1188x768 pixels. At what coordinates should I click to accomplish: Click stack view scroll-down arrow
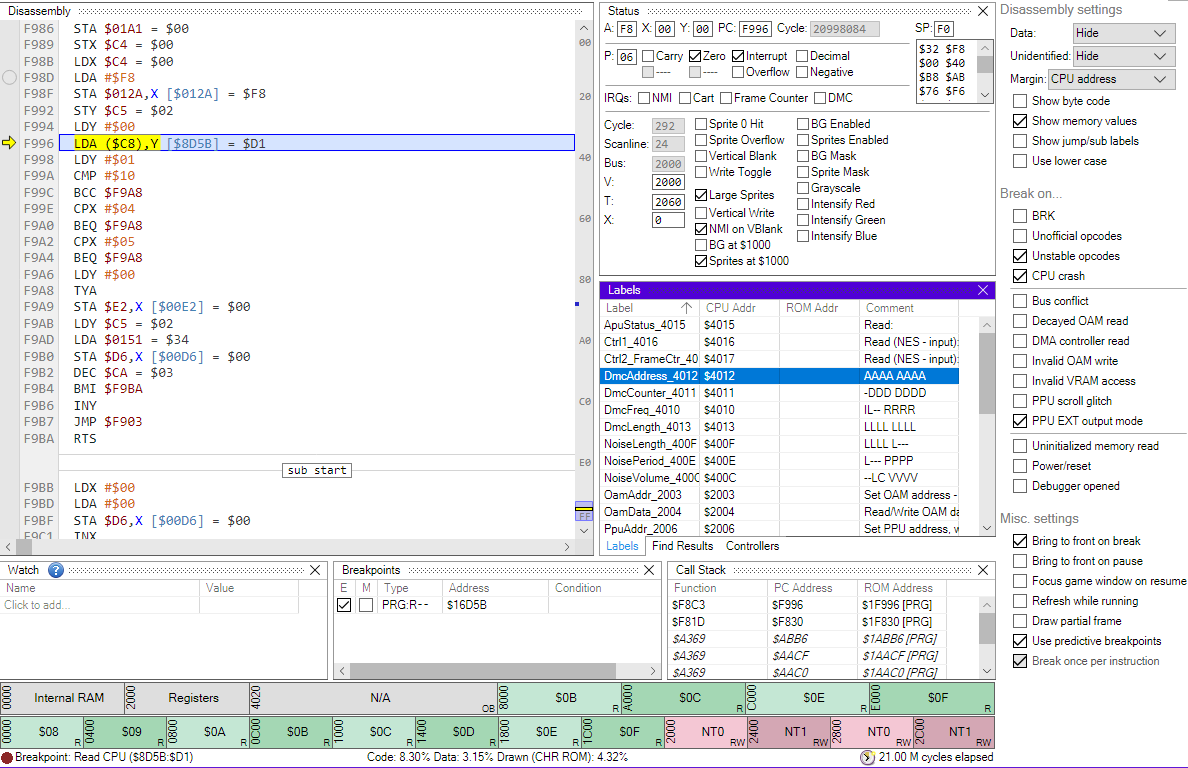(x=985, y=95)
